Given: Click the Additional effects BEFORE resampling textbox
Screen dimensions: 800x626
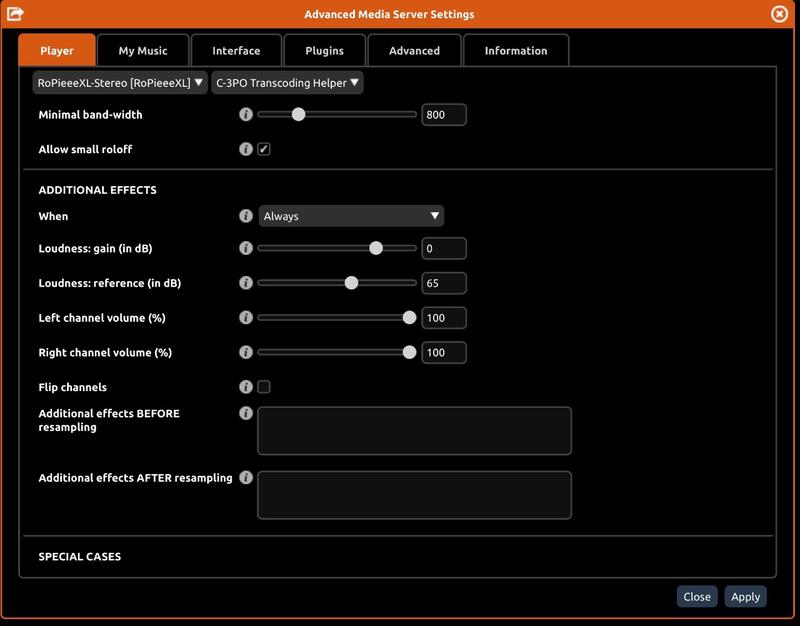Looking at the screenshot, I should (x=414, y=431).
